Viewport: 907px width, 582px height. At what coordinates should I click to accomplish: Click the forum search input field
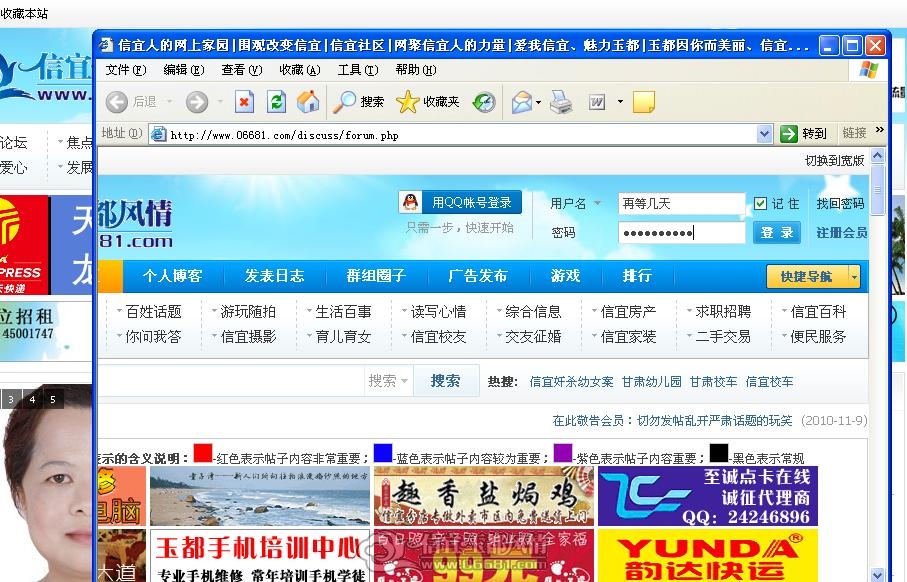pyautogui.click(x=231, y=381)
